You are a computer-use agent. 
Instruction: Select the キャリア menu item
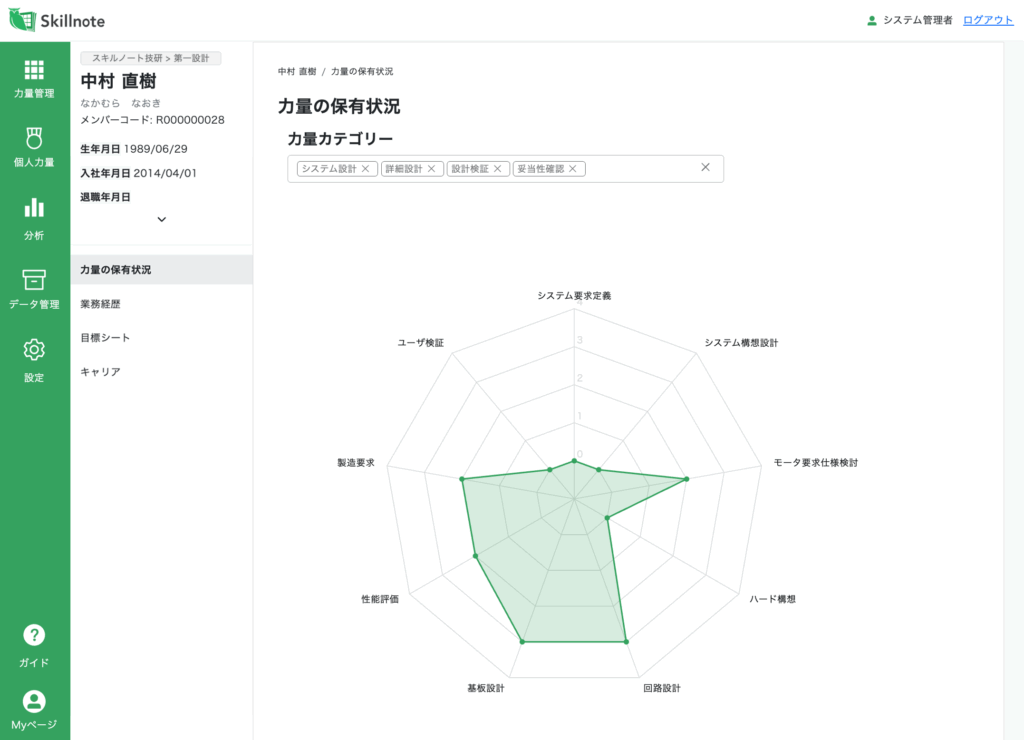click(100, 372)
